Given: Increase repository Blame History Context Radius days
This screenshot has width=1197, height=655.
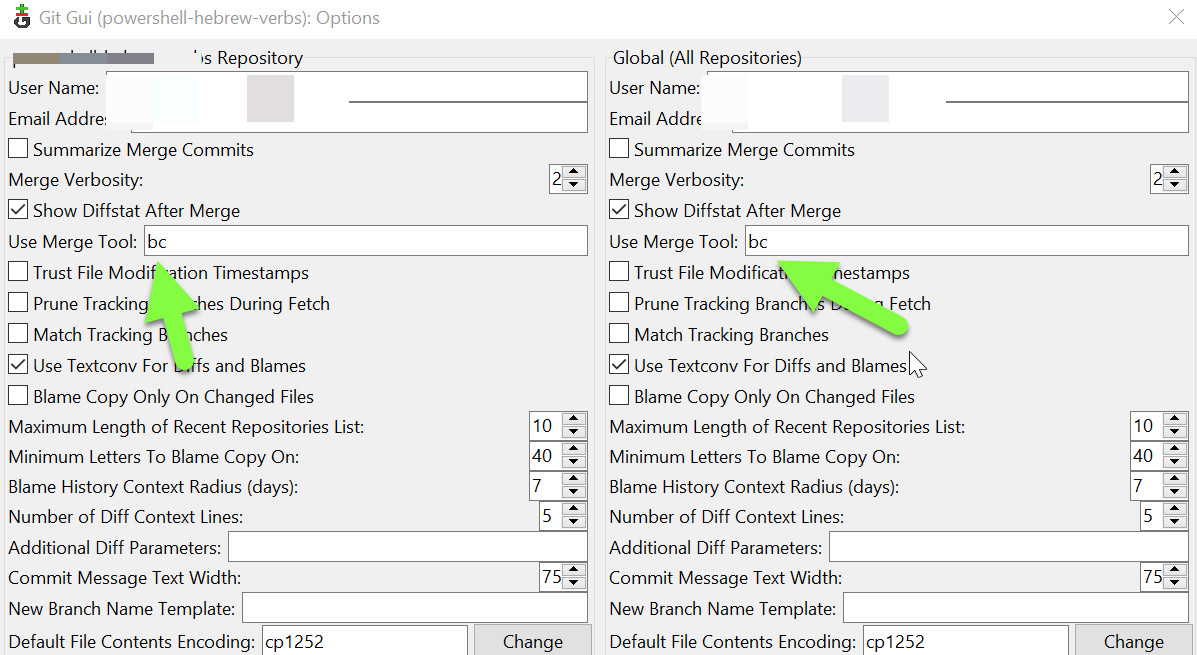Looking at the screenshot, I should pyautogui.click(x=574, y=479).
